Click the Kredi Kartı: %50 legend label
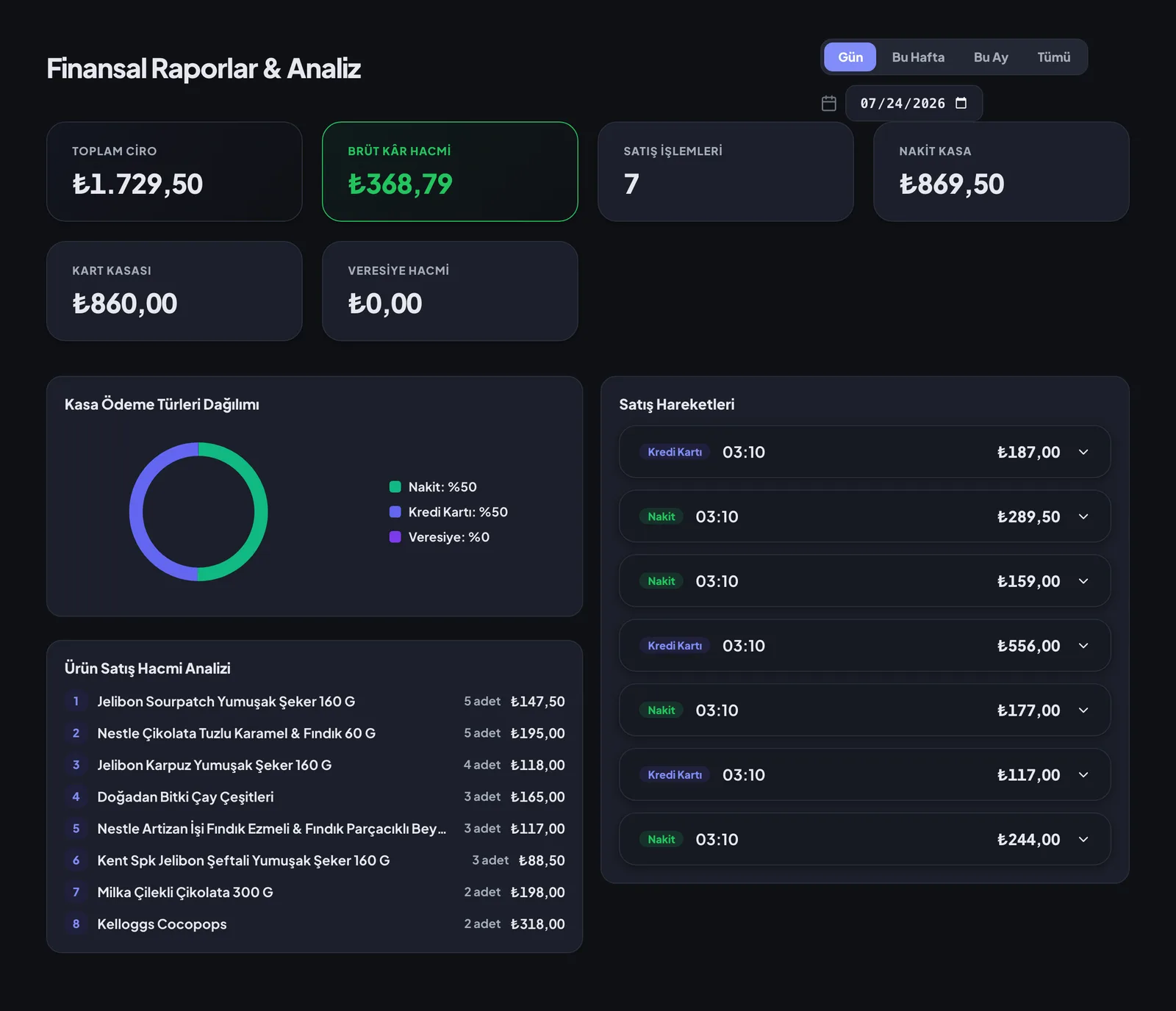The image size is (1176, 1011). 458,512
